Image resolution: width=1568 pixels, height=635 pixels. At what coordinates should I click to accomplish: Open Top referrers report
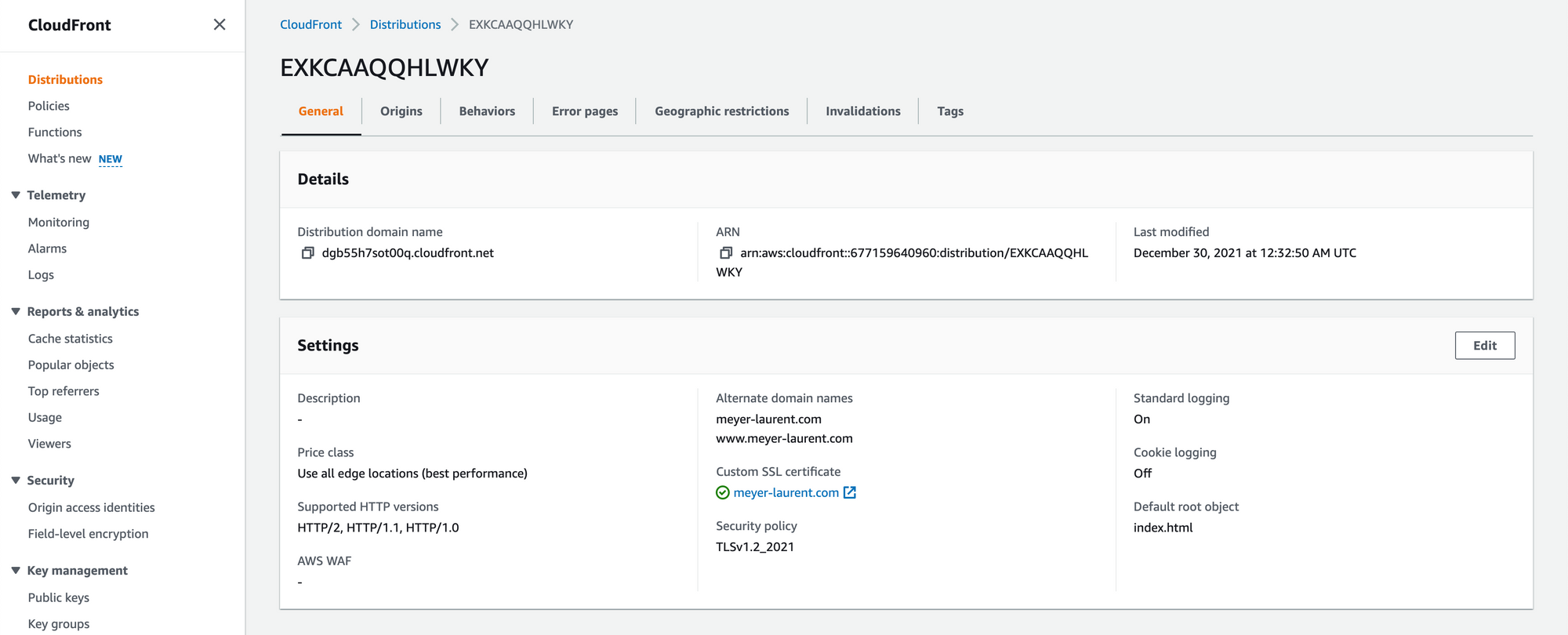(64, 391)
